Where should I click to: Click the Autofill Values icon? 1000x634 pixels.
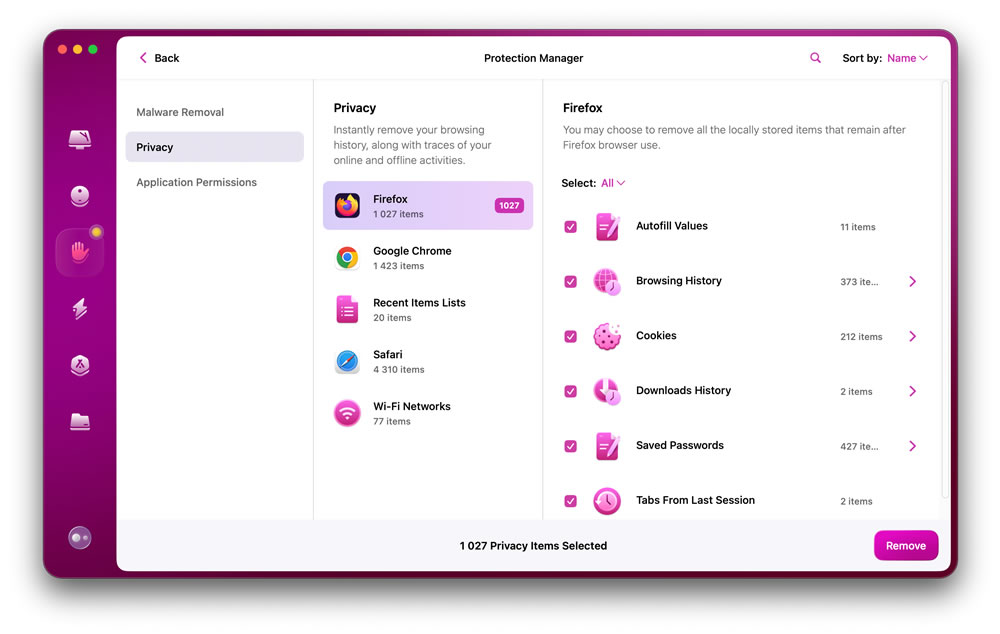(x=607, y=226)
